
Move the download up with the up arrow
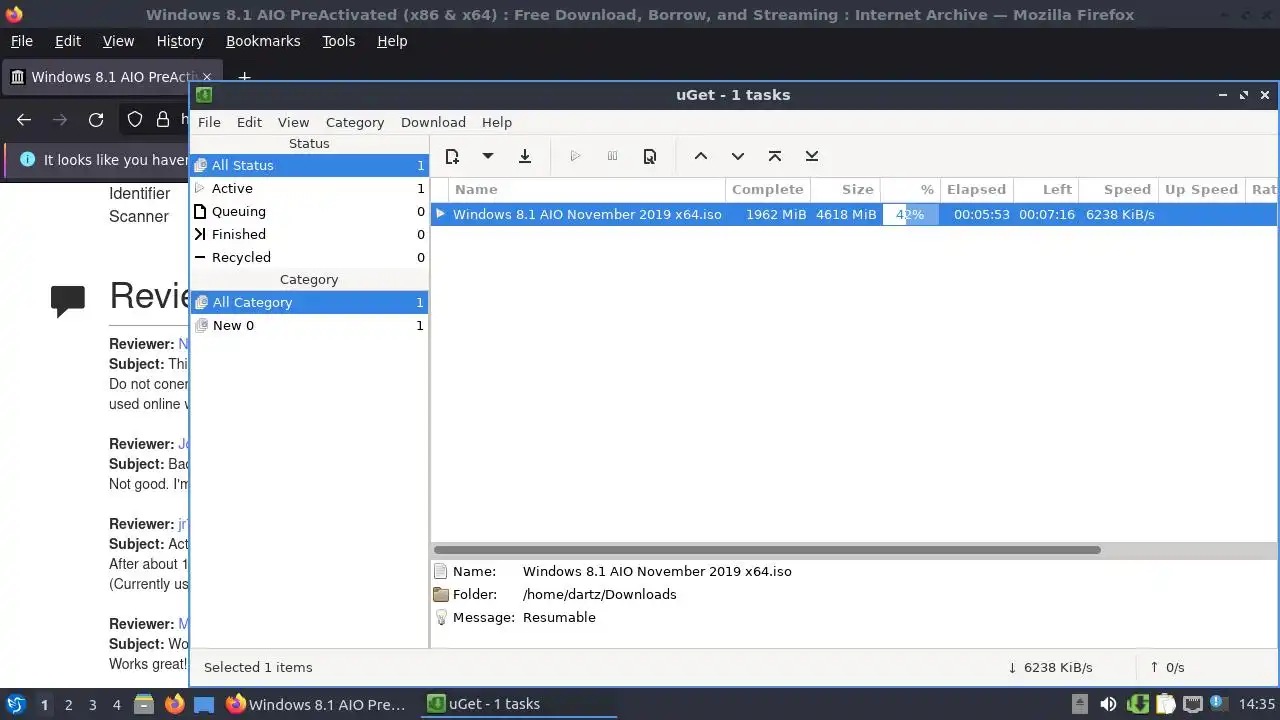[701, 156]
